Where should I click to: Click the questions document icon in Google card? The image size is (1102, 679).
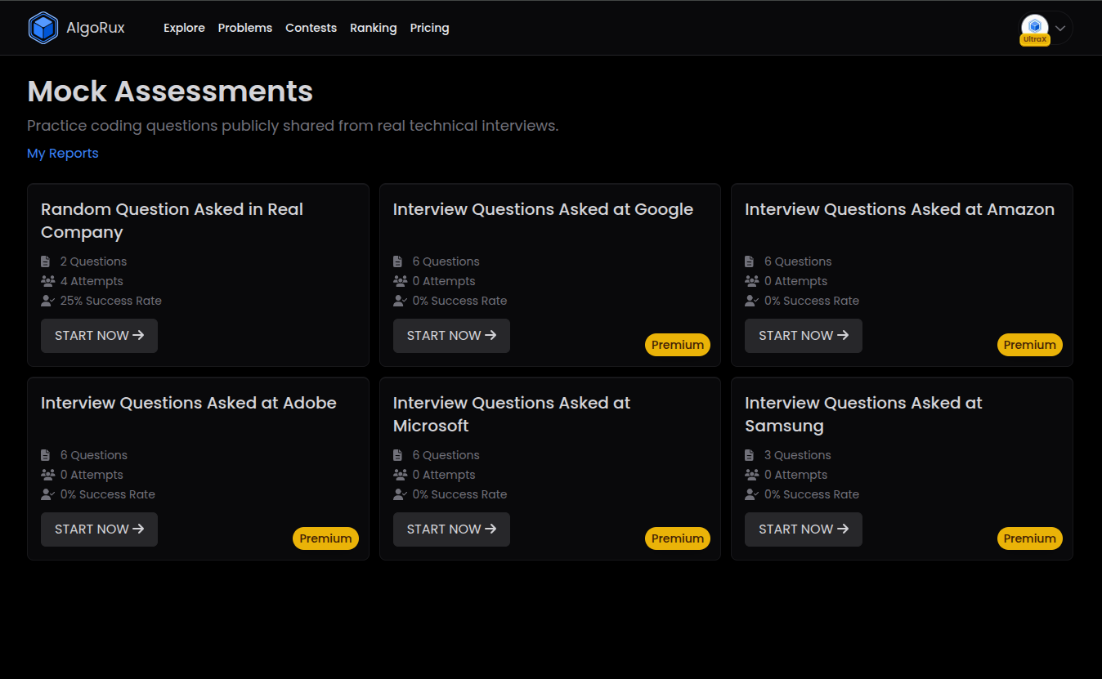point(398,262)
